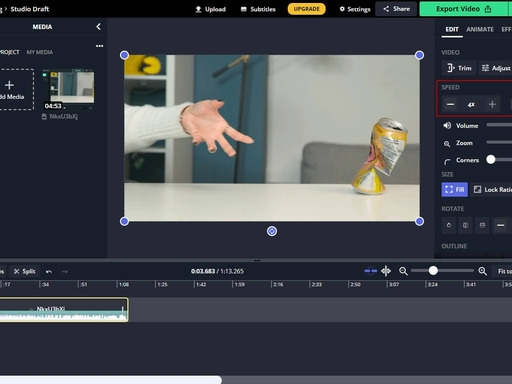Click the top-left resize handle of video

[124, 55]
